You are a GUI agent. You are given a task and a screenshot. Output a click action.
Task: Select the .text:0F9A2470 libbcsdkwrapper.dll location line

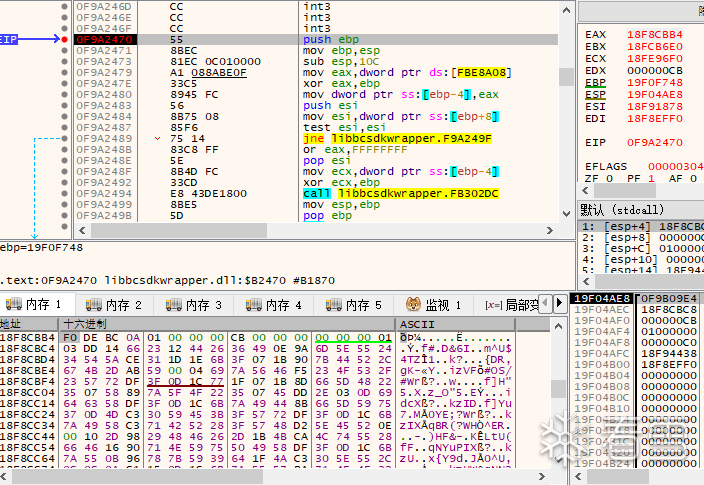(x=167, y=281)
